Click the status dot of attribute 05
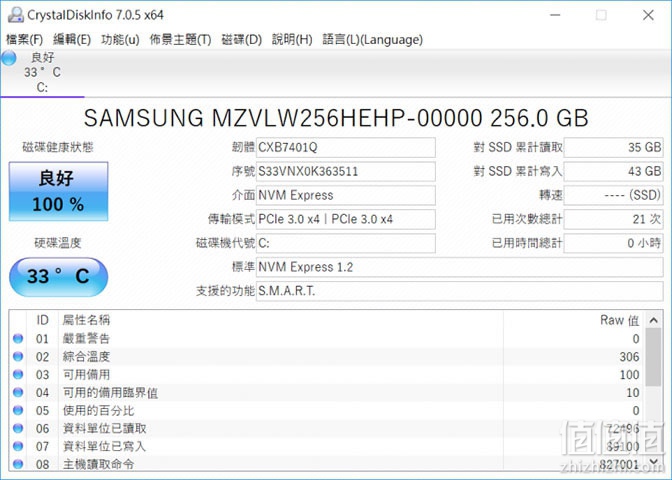 [x=18, y=411]
